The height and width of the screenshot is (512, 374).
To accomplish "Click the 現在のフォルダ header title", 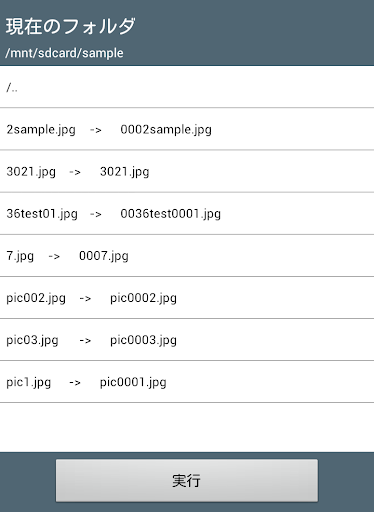I will point(70,26).
